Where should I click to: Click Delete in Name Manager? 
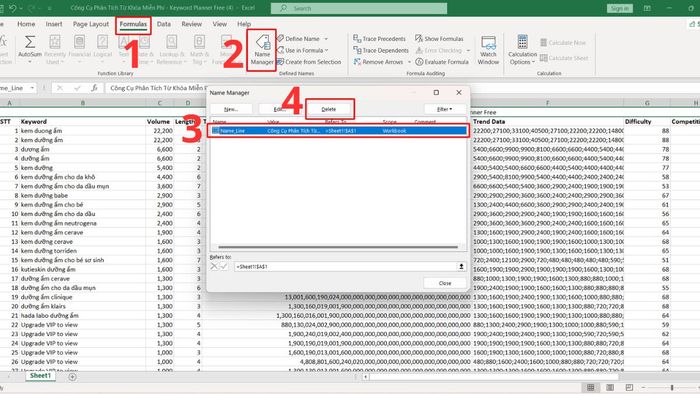[329, 109]
